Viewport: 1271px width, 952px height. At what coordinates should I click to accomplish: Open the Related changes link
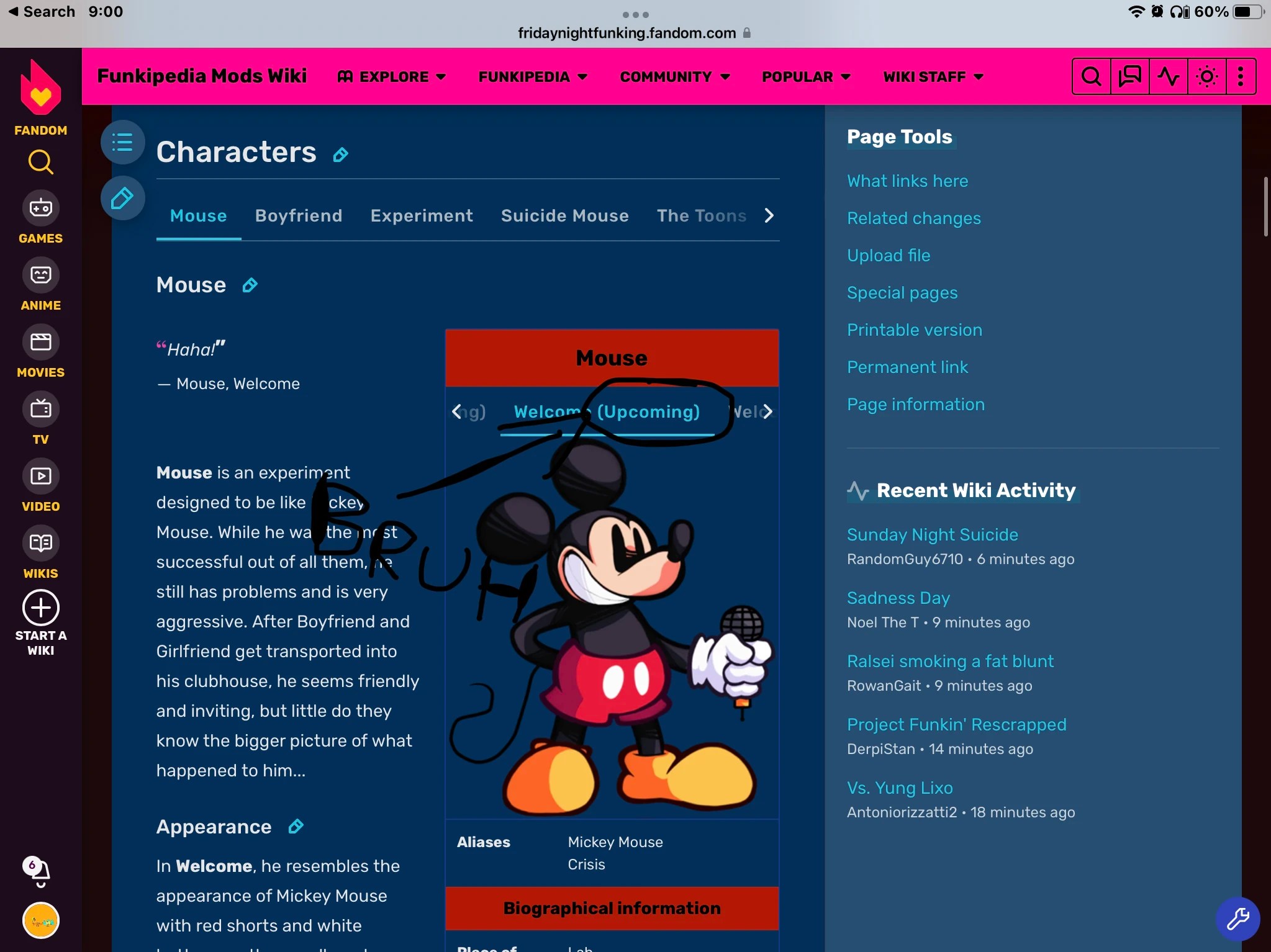[913, 218]
